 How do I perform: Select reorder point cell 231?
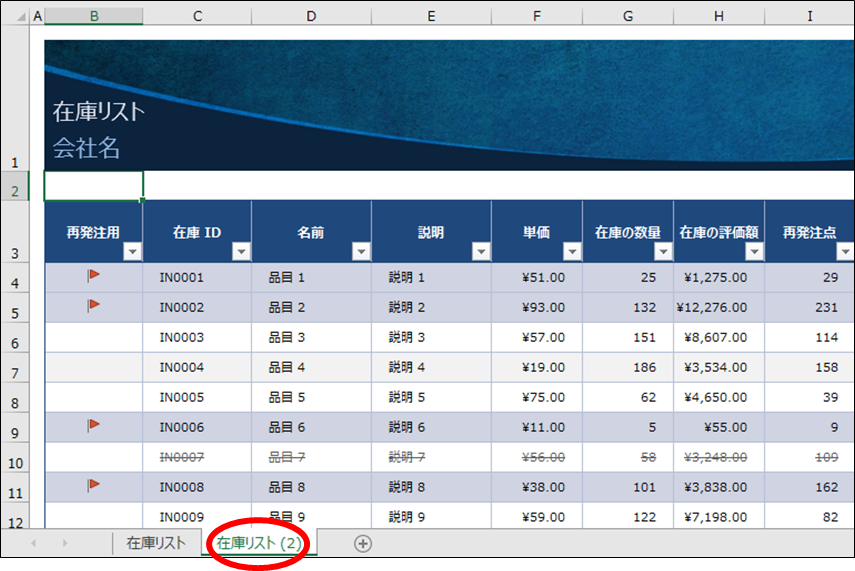coord(810,308)
